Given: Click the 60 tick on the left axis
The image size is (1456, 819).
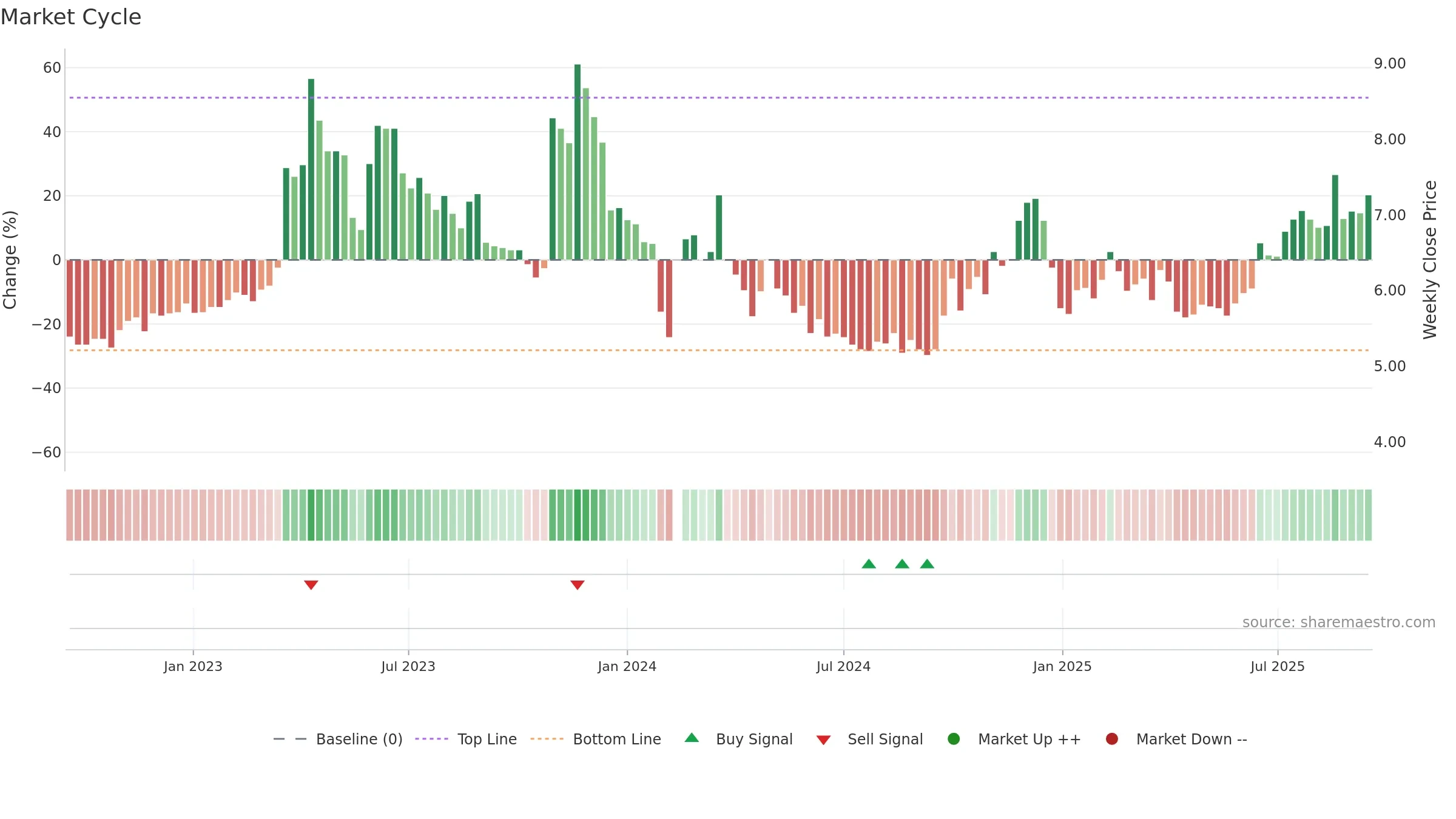Looking at the screenshot, I should coord(52,67).
